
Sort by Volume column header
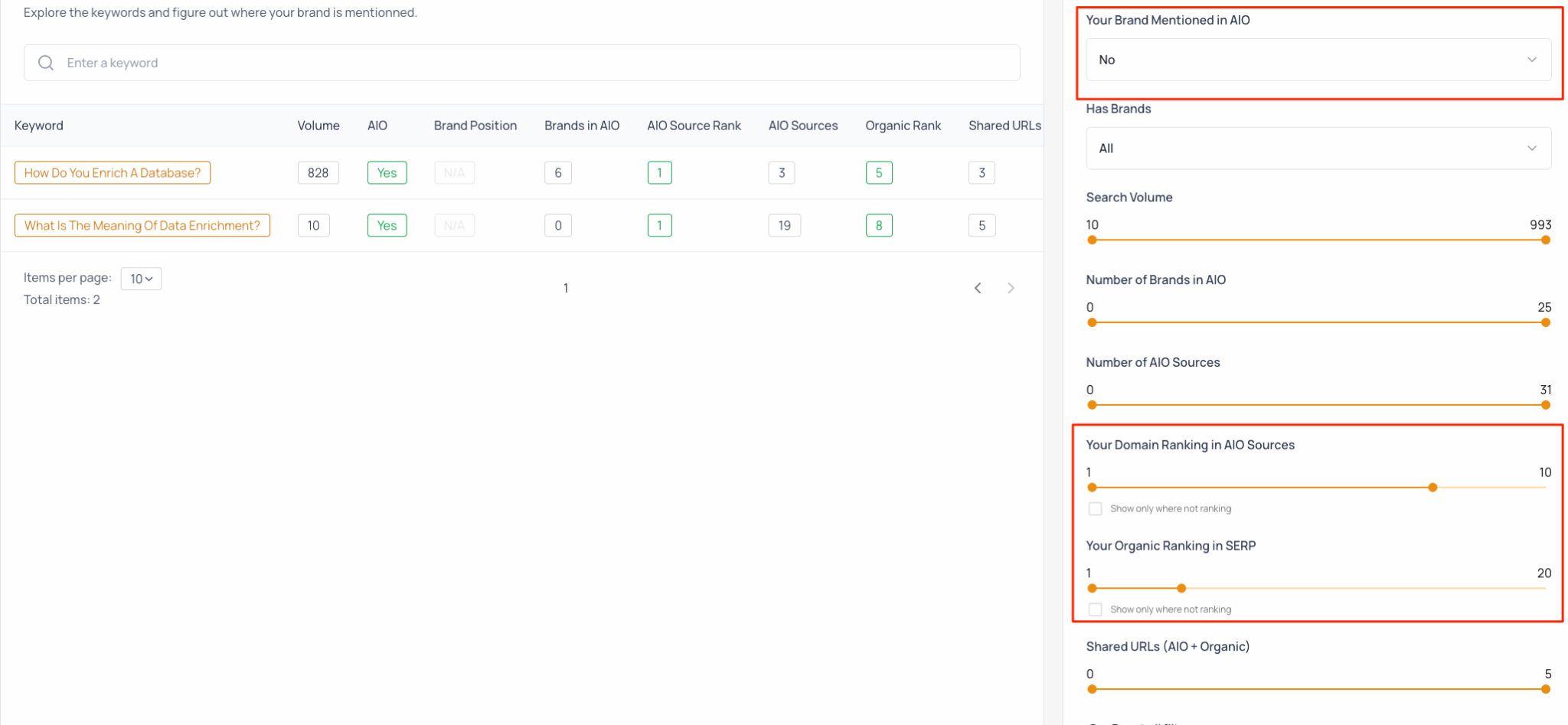click(318, 126)
